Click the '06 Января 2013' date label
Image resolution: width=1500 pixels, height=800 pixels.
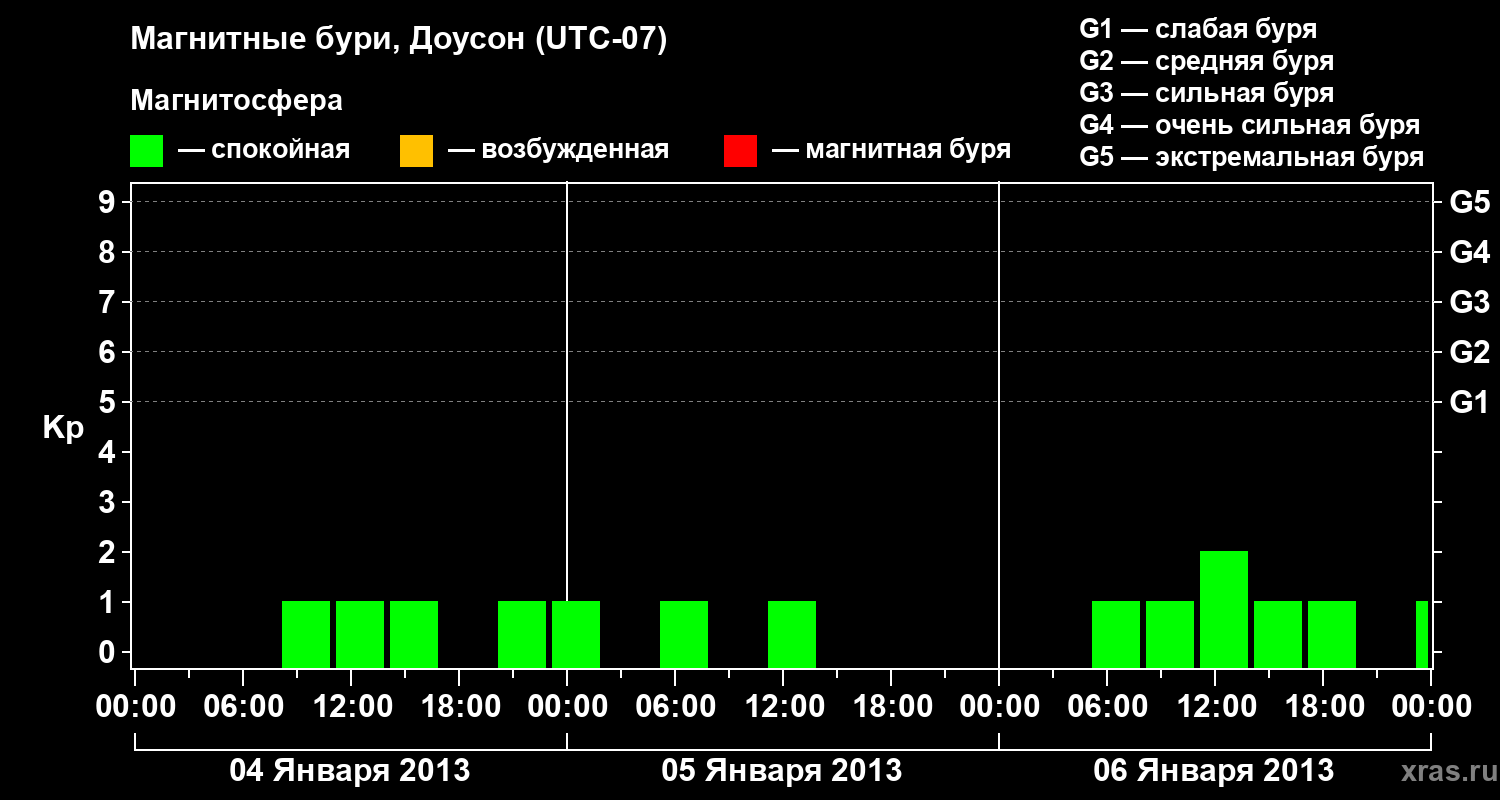point(1214,771)
